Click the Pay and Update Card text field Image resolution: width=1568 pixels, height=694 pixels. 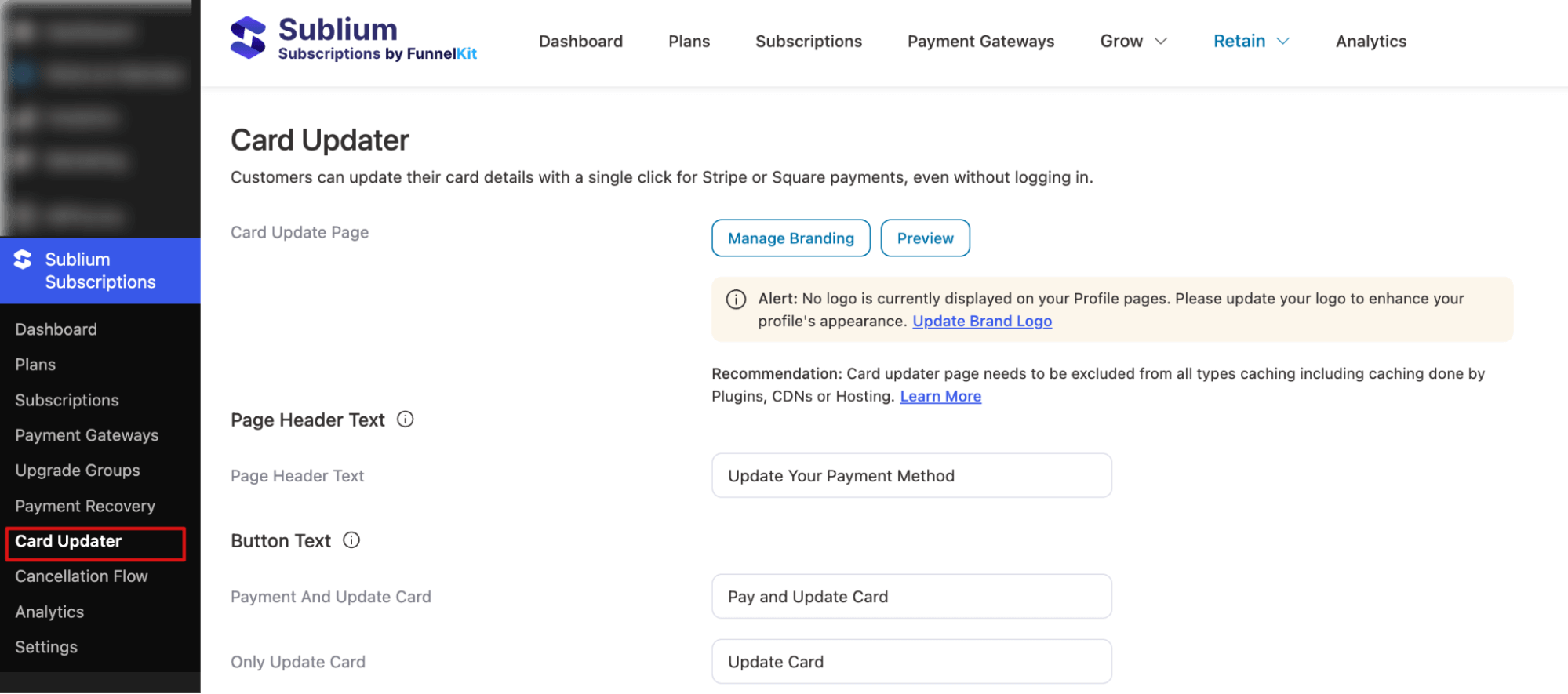[x=911, y=596]
